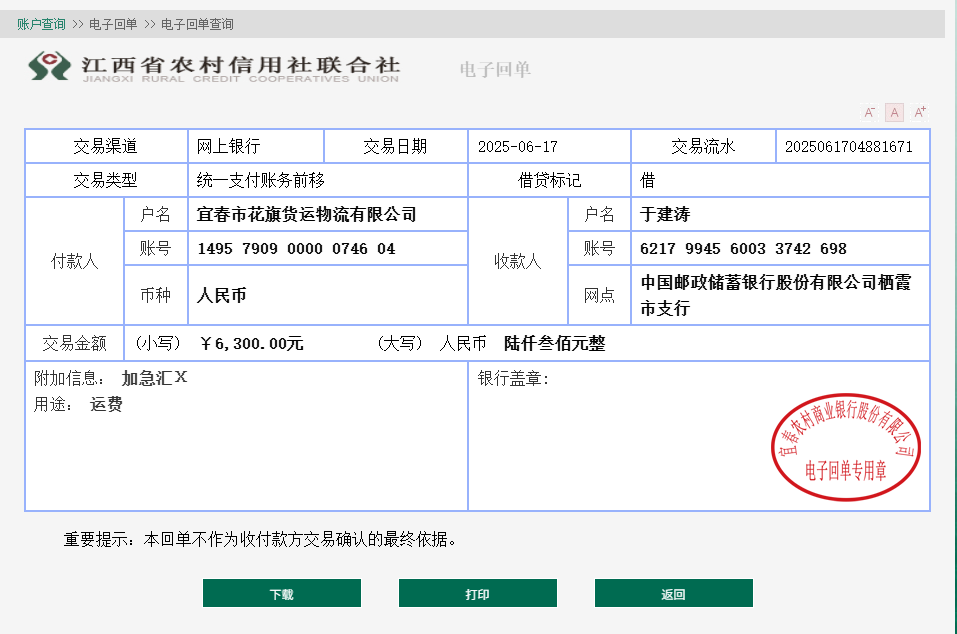Screen dimensions: 957x634
Task: Click the decrease font size A- icon
Action: point(869,112)
